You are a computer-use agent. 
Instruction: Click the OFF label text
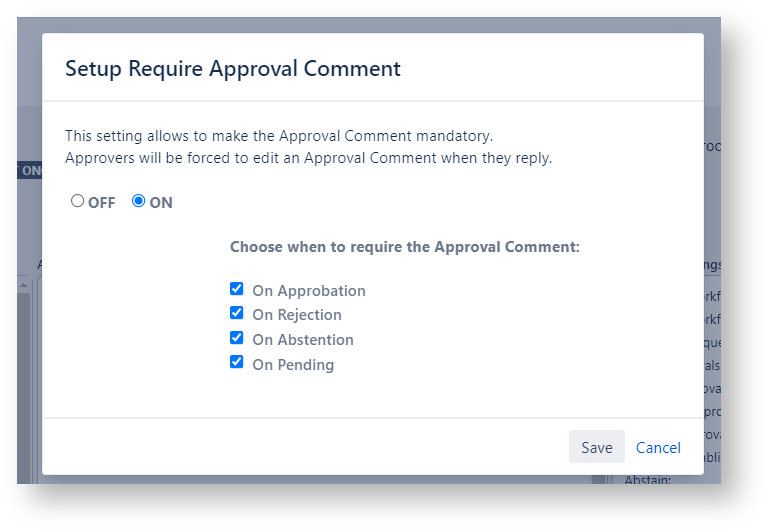click(x=102, y=203)
